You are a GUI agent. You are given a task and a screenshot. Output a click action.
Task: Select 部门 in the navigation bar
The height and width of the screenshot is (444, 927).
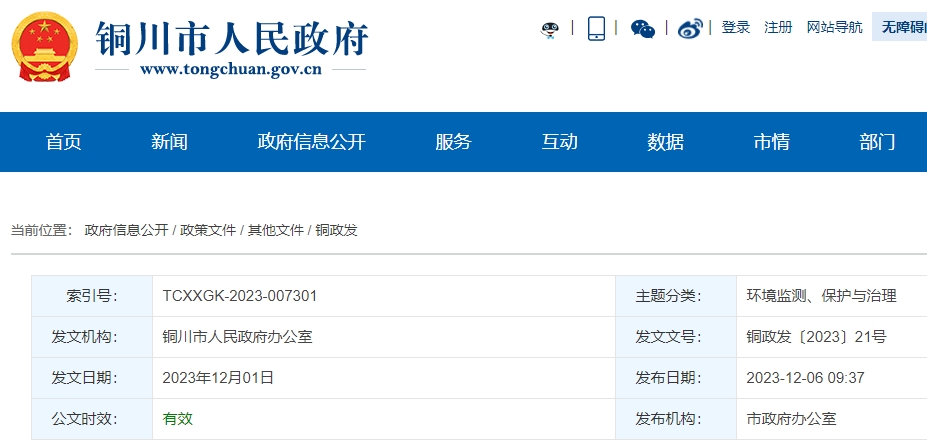(877, 142)
